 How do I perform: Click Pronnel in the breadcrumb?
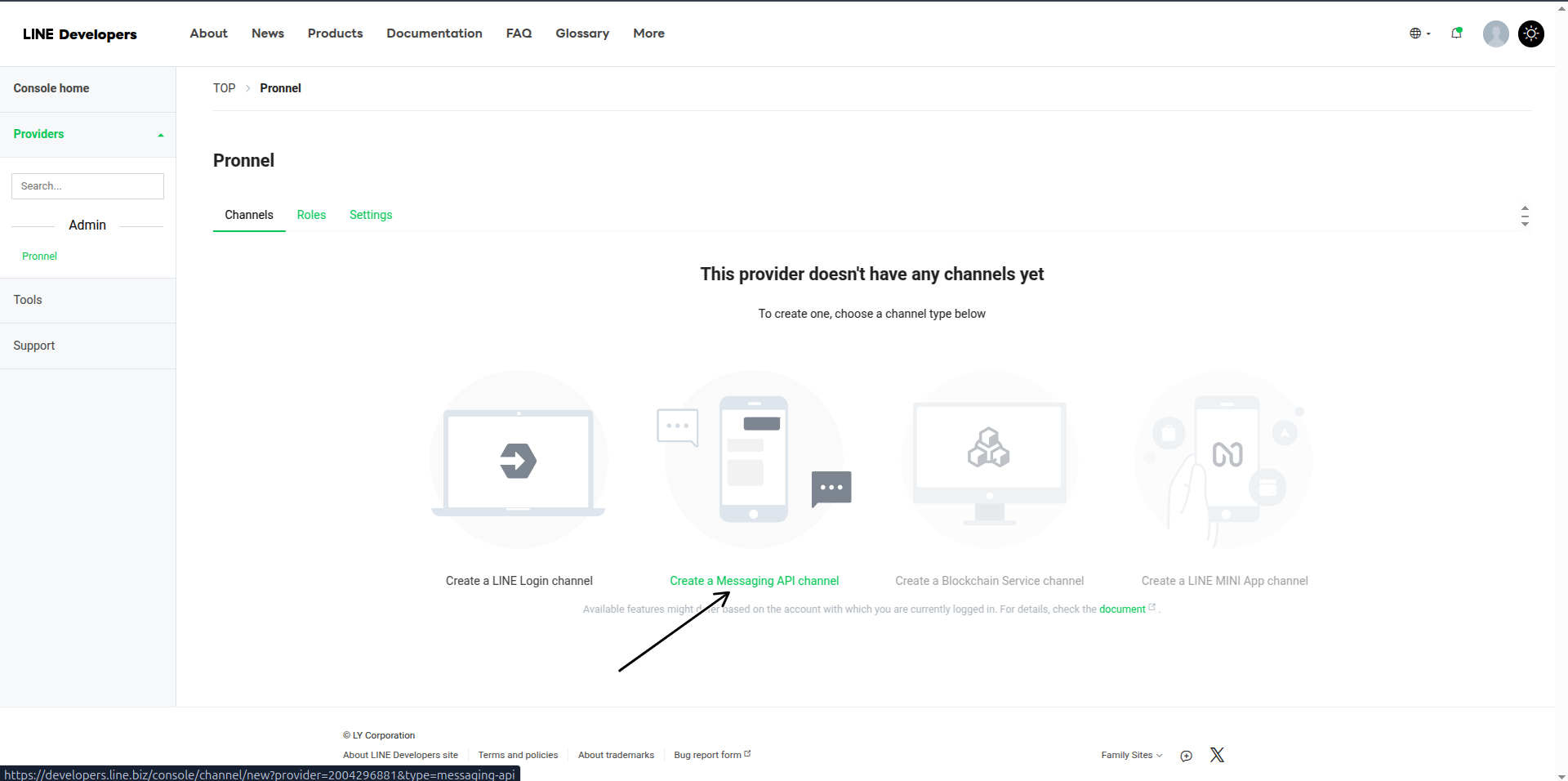pyautogui.click(x=280, y=88)
